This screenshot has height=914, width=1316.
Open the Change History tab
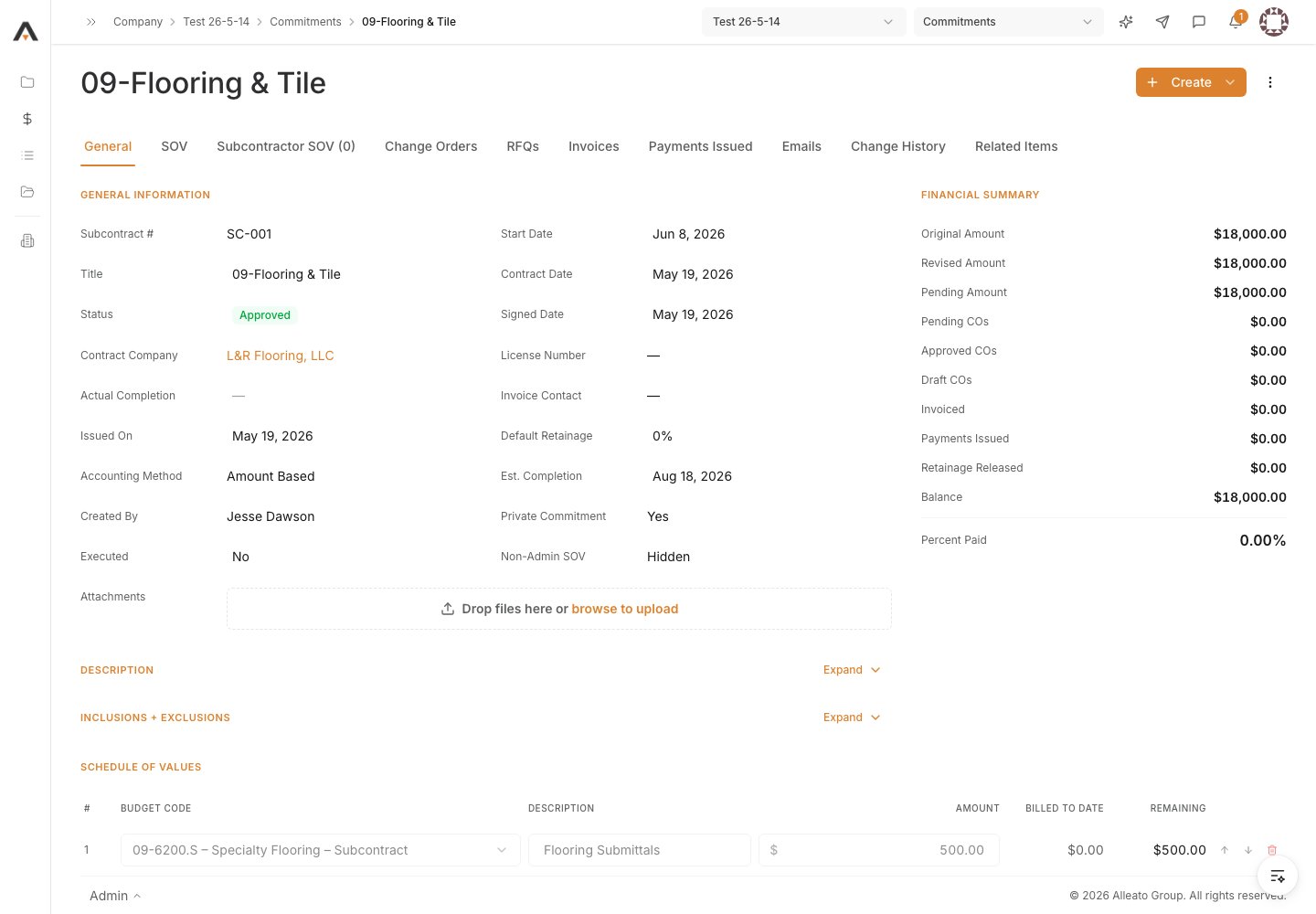pos(898,146)
